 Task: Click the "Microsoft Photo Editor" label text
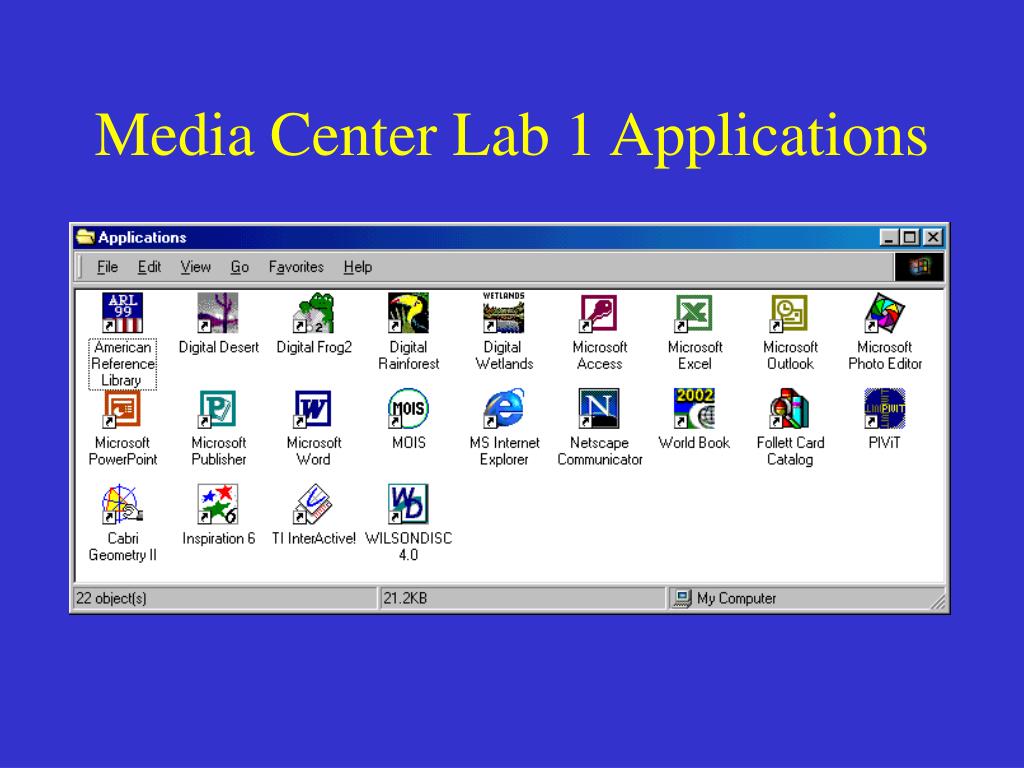(x=885, y=355)
